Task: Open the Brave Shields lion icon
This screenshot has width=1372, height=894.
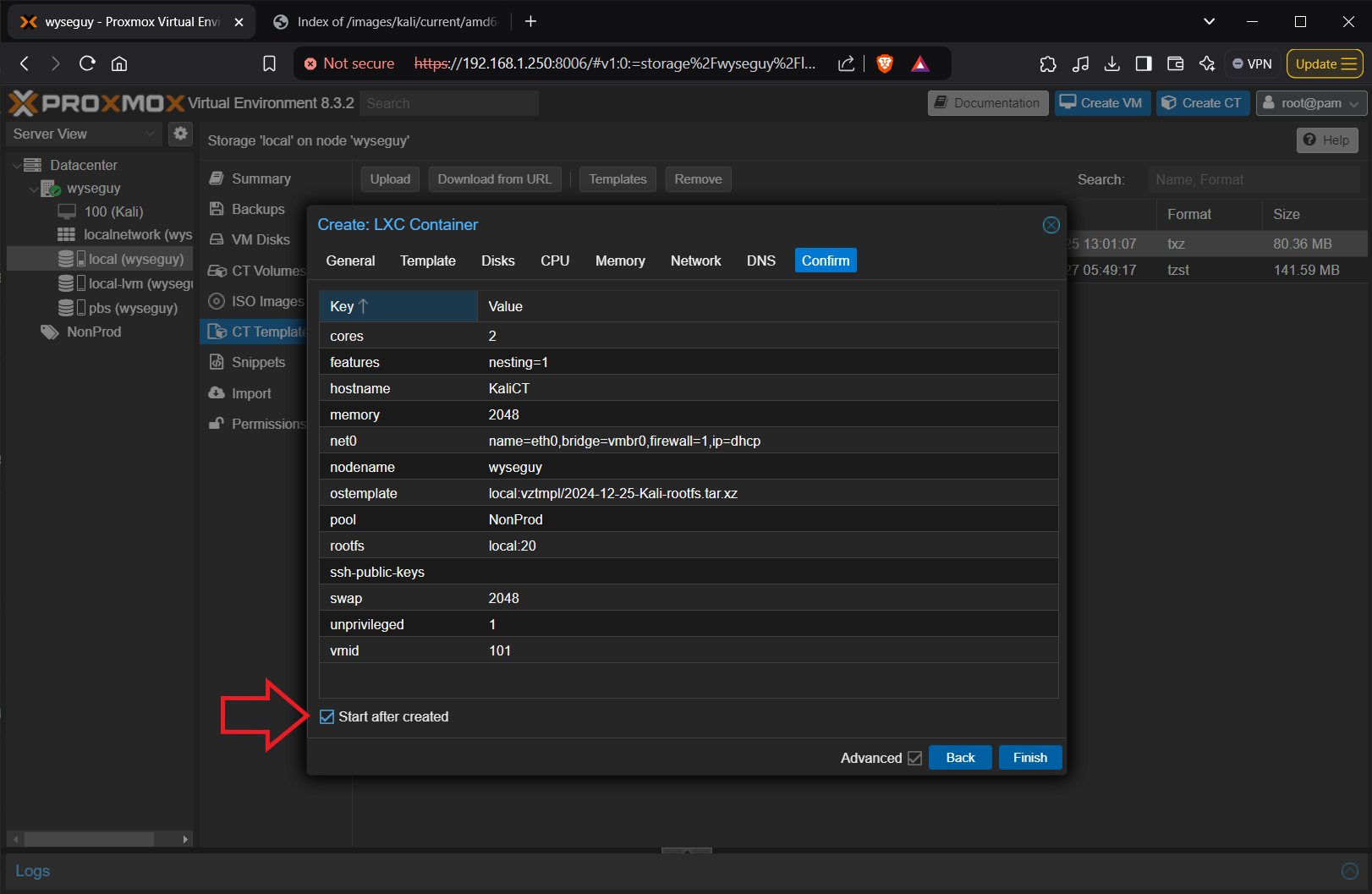Action: 885,63
